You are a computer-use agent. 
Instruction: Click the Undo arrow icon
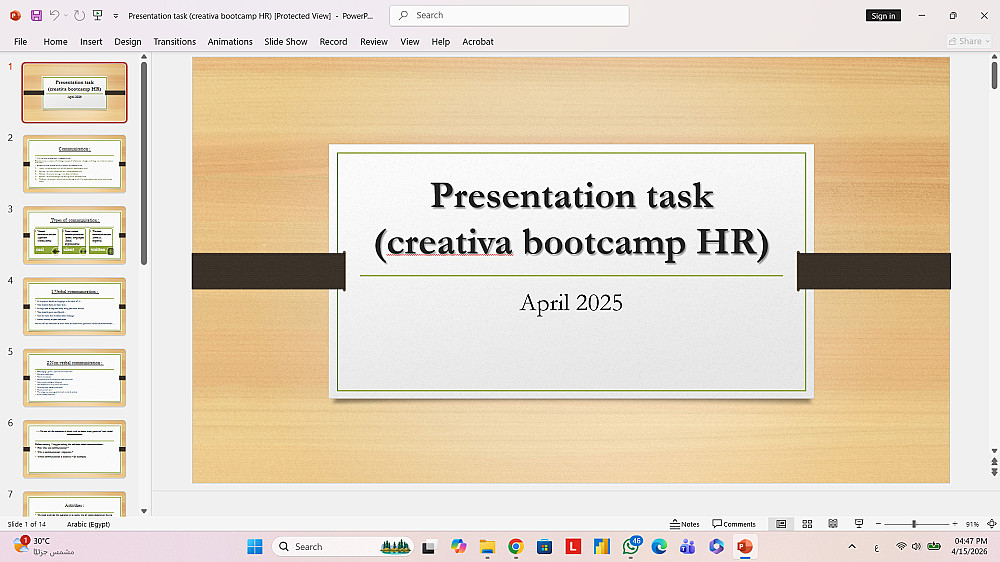tap(54, 16)
